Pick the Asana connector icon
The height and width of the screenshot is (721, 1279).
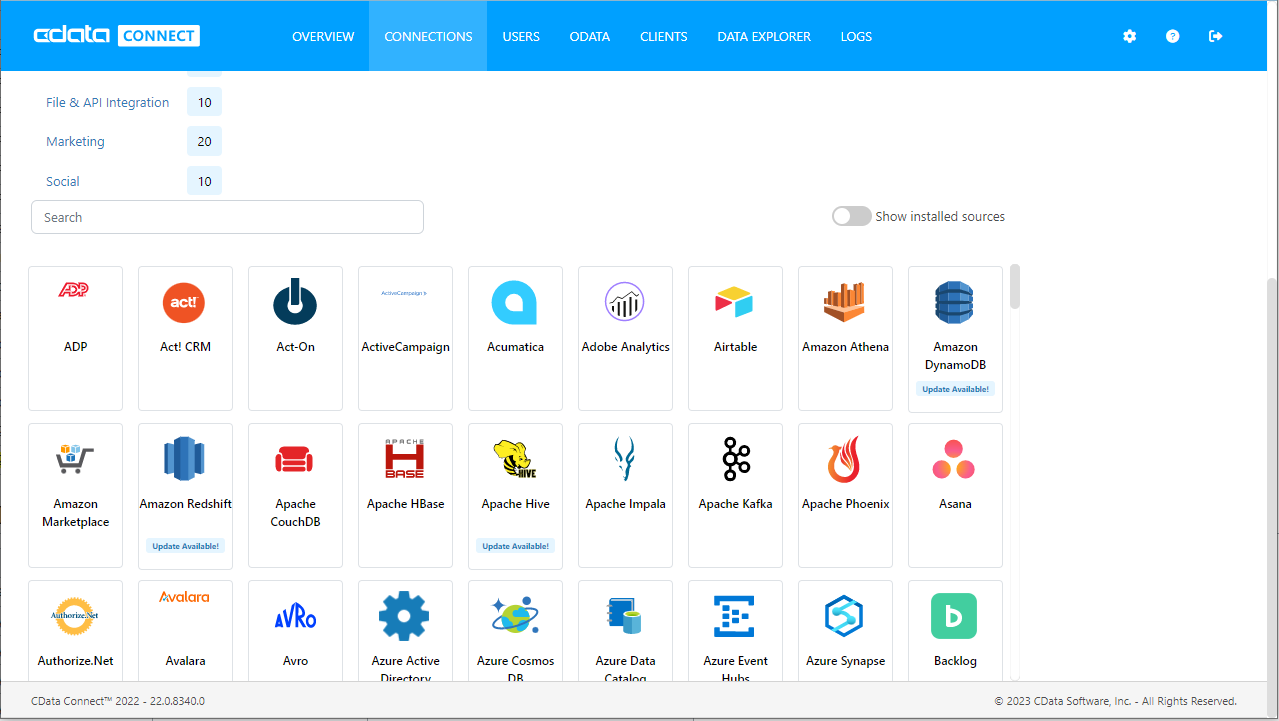coord(955,459)
